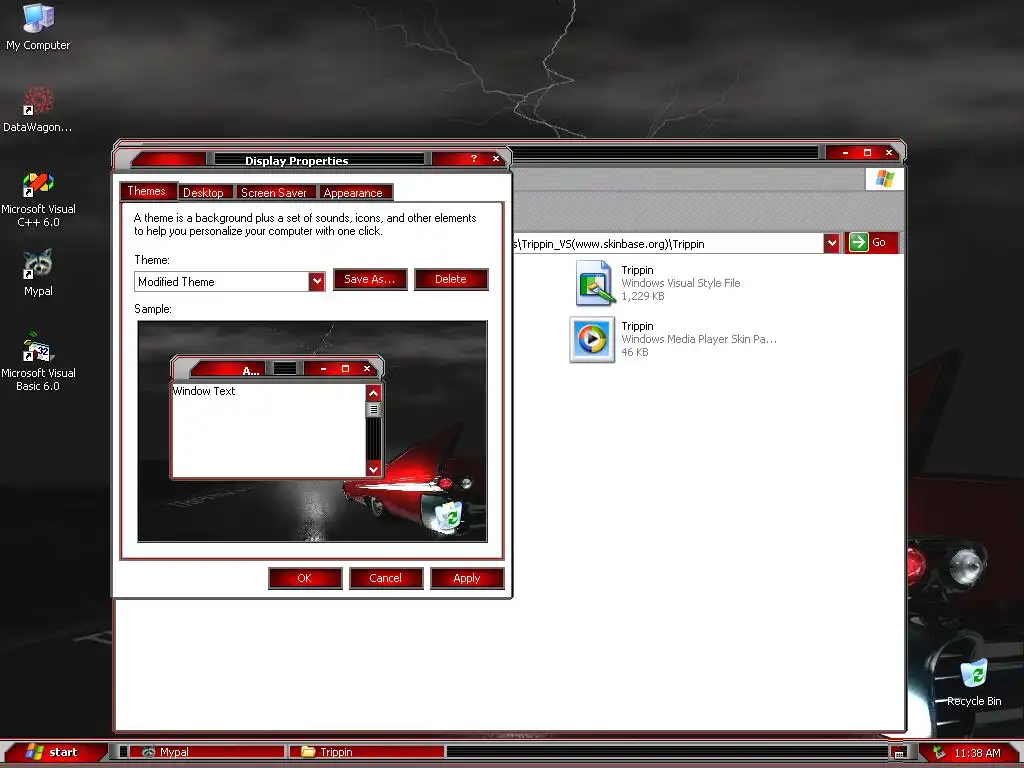This screenshot has height=768, width=1024.
Task: Click the taskbar clock showing 11:38 AM
Action: pos(977,753)
